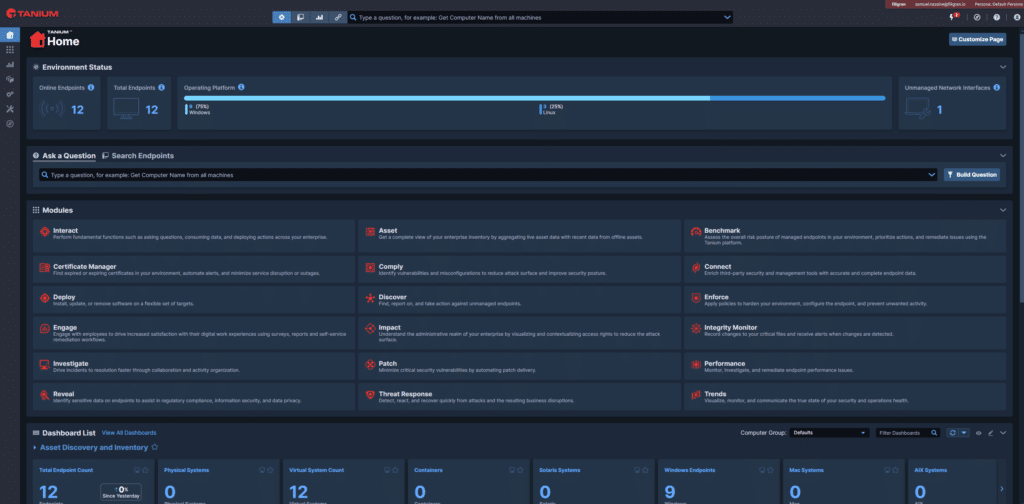
Task: Open the help question mark icon
Action: click(996, 17)
